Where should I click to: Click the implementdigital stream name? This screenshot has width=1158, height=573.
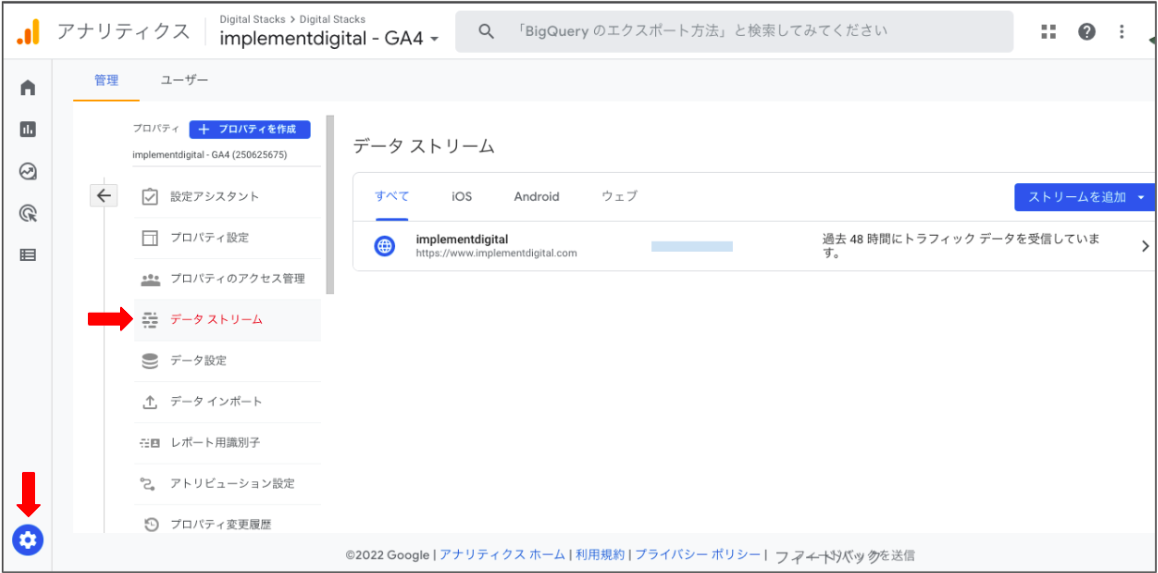pos(463,239)
